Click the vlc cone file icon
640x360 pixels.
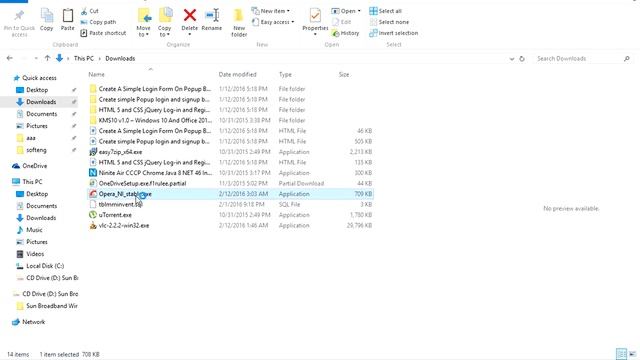[93, 226]
